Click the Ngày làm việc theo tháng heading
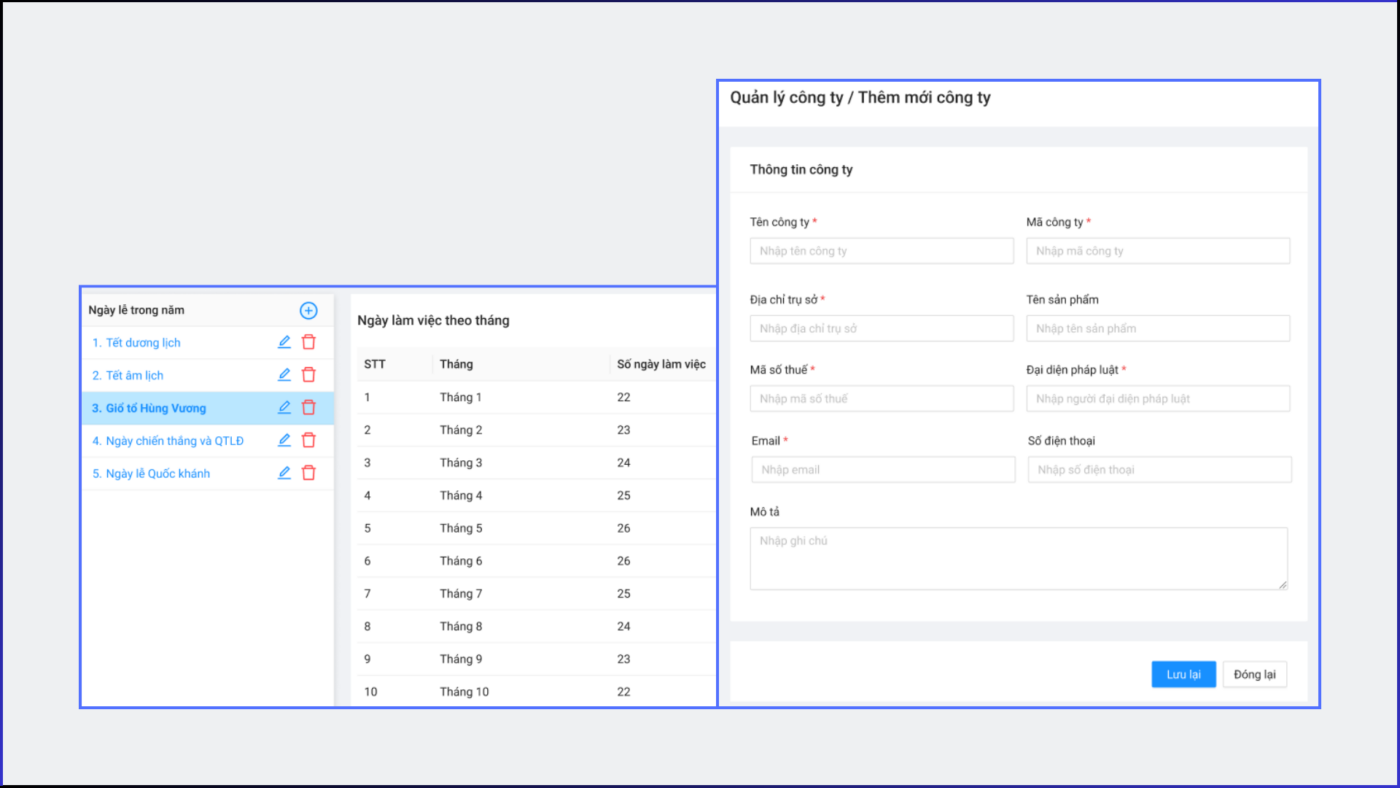Viewport: 1400px width, 788px height. (x=434, y=320)
